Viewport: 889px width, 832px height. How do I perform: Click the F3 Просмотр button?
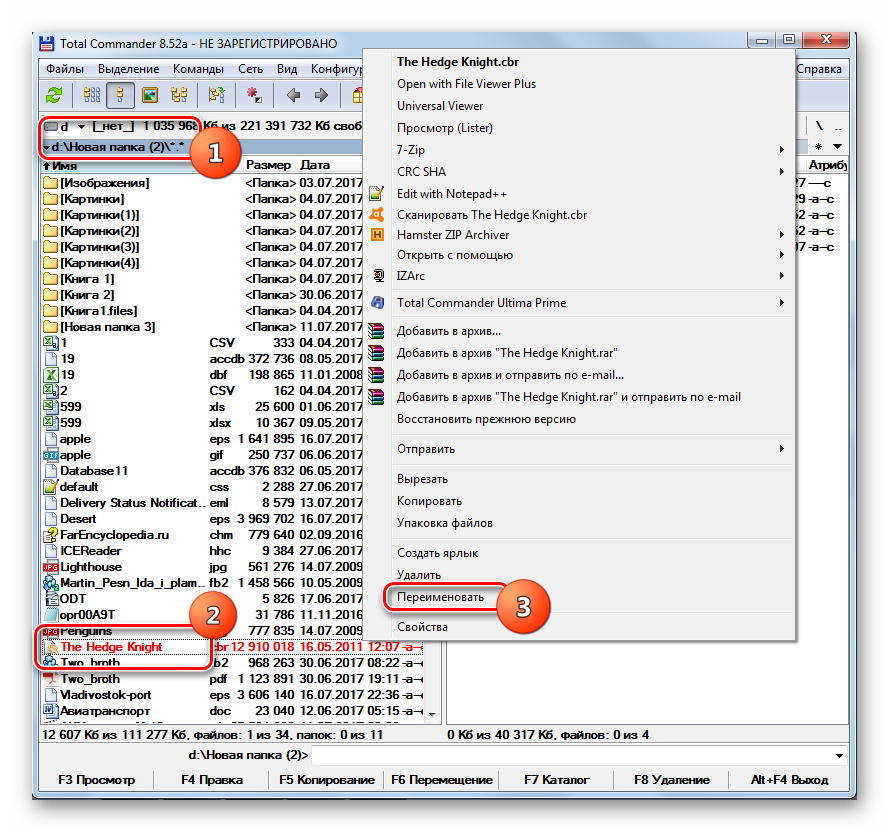point(96,780)
